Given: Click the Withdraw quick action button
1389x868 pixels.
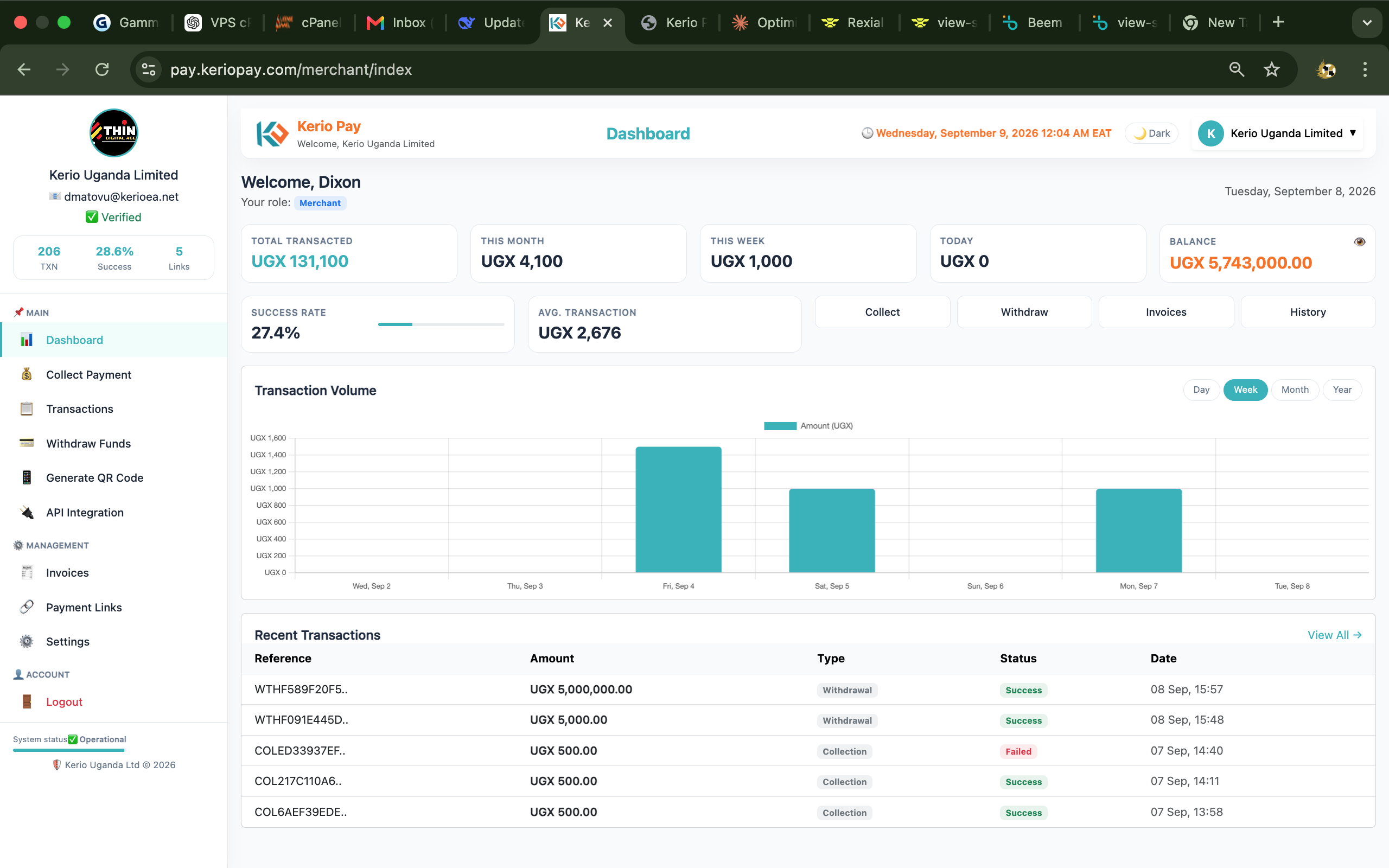Looking at the screenshot, I should pos(1024,312).
